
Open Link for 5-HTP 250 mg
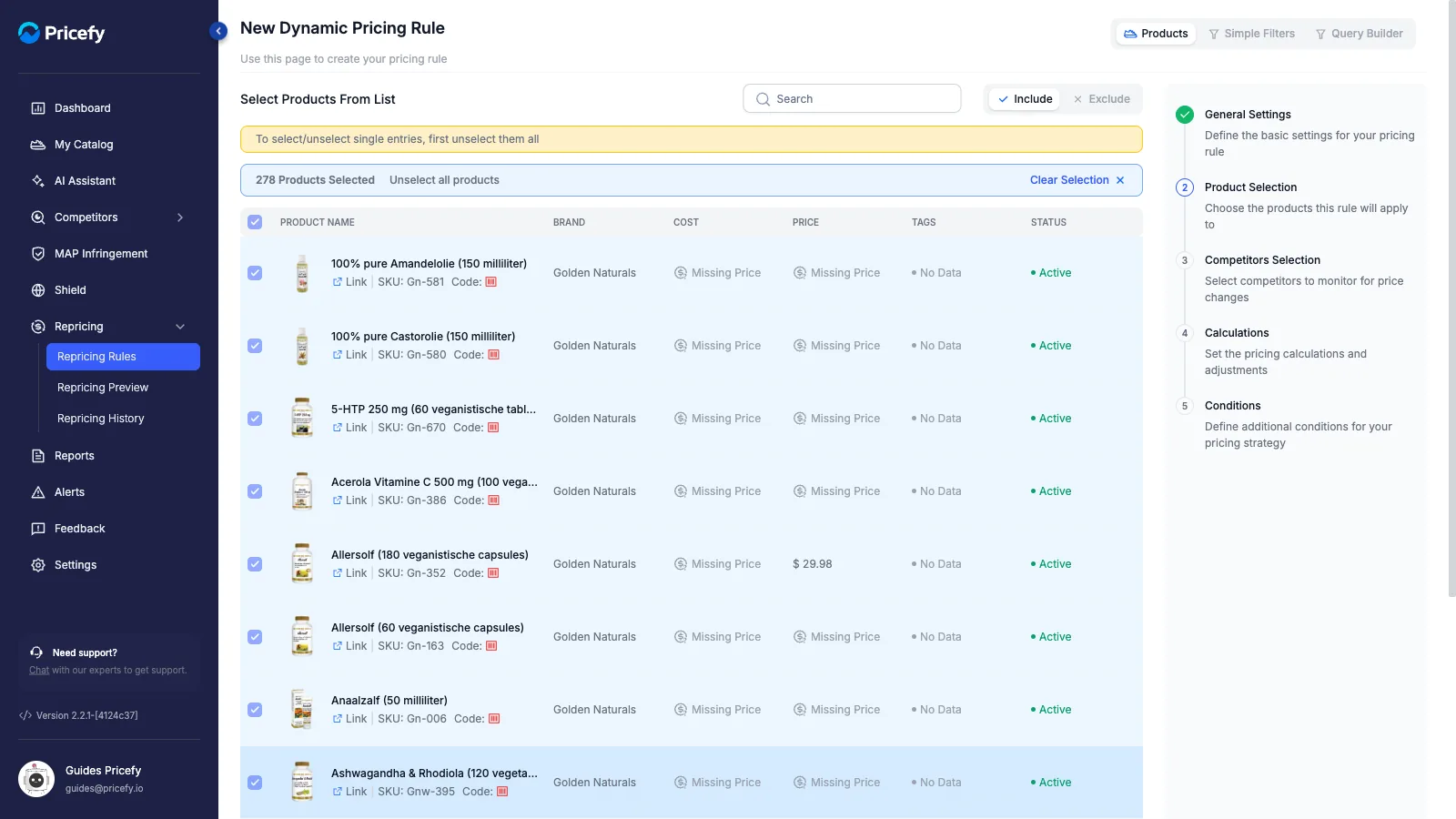pos(349,428)
